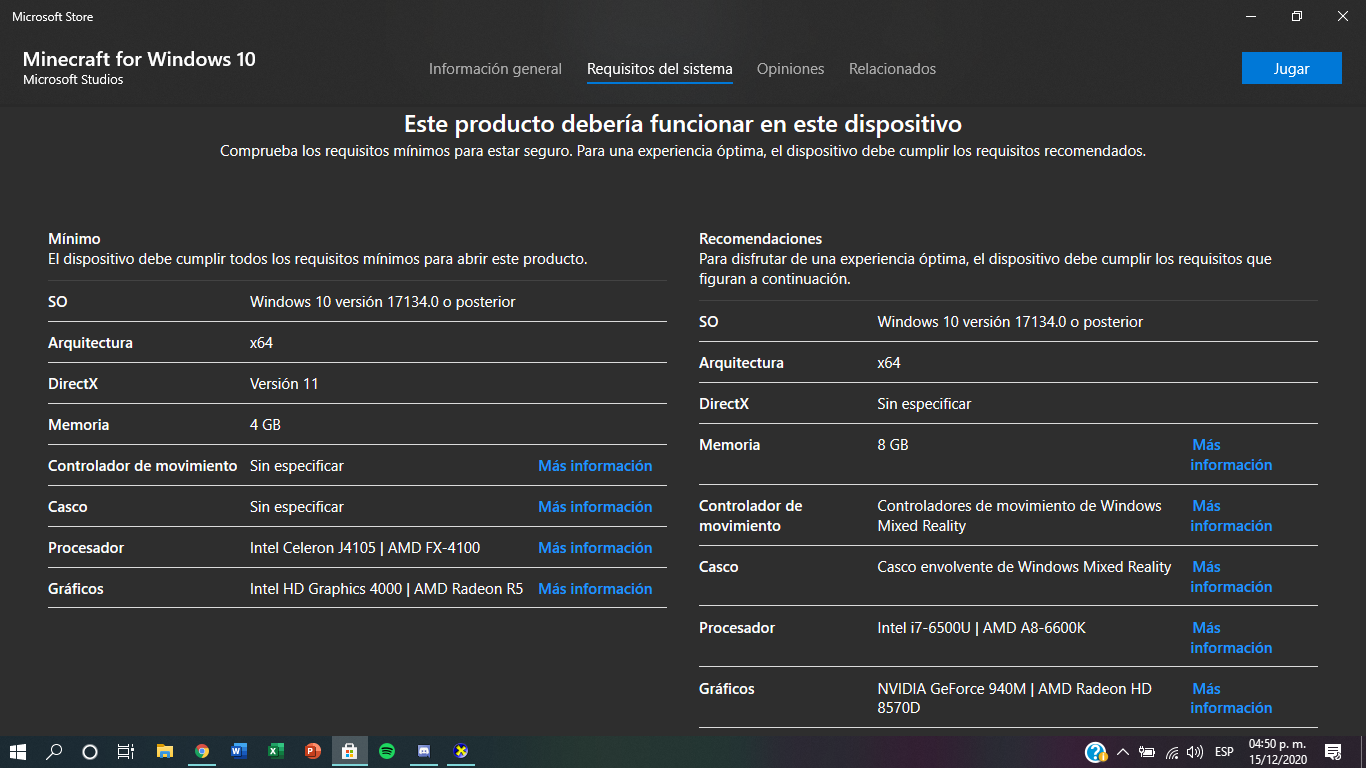The height and width of the screenshot is (768, 1366).
Task: Click the minimum memory value 4 GB
Action: 265,425
